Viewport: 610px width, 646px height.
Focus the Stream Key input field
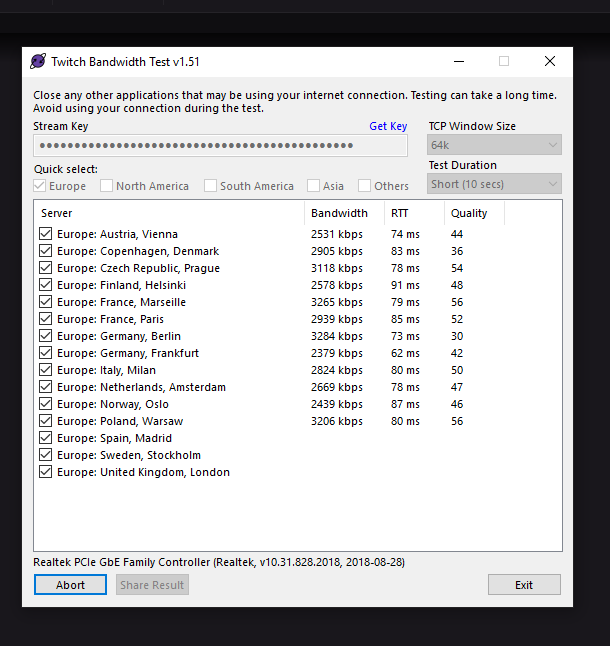[220, 145]
